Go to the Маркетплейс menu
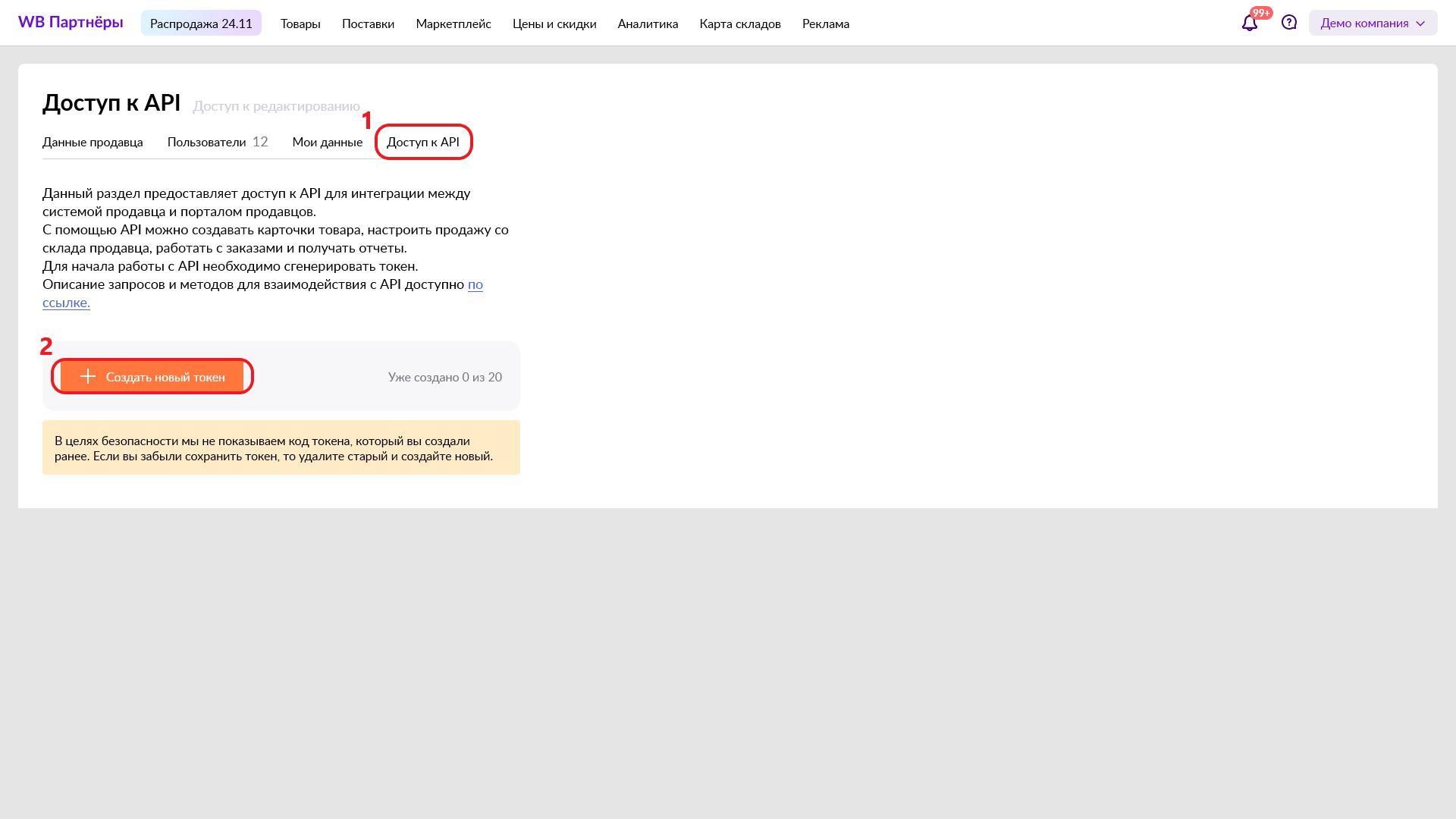Image resolution: width=1456 pixels, height=819 pixels. coord(453,24)
